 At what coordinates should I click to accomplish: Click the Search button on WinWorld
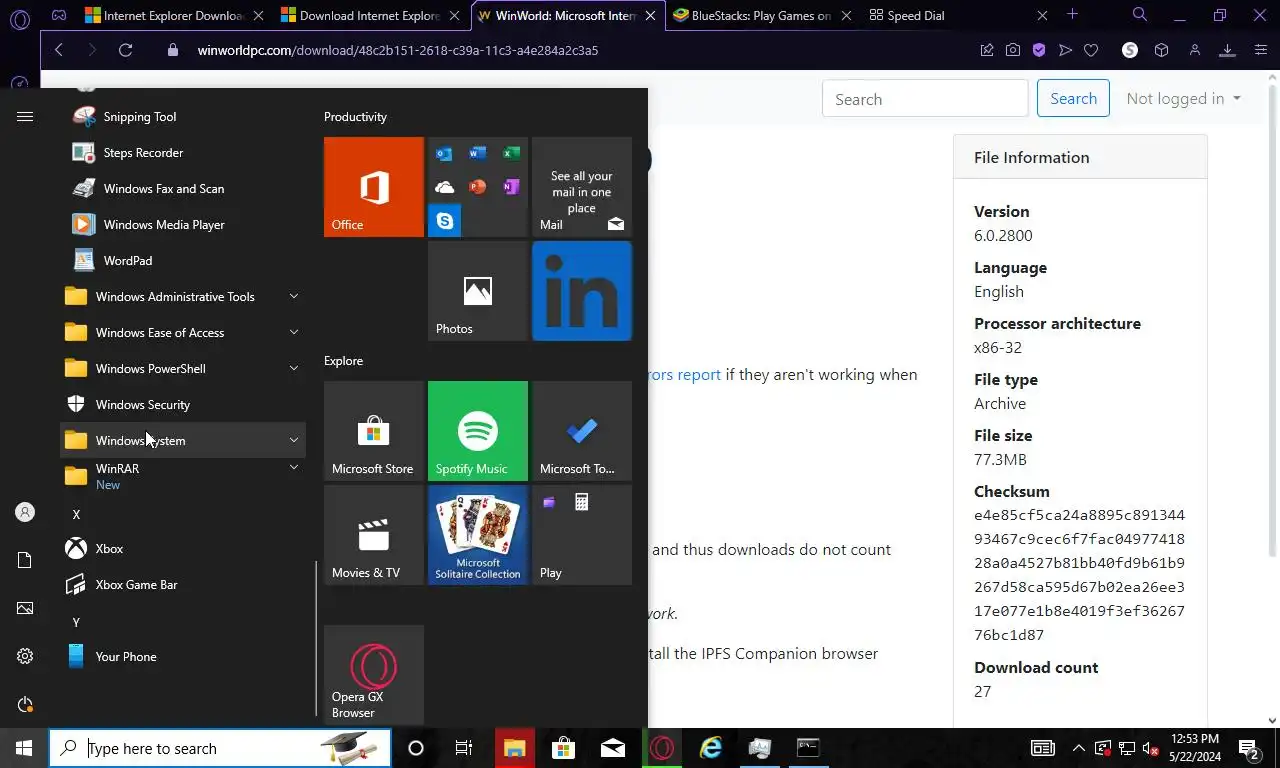pyautogui.click(x=1073, y=98)
